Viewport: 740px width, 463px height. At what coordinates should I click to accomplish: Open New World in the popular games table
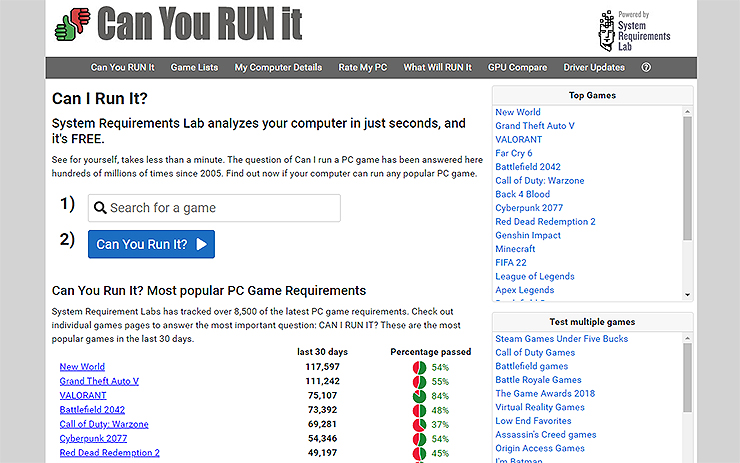coord(82,367)
